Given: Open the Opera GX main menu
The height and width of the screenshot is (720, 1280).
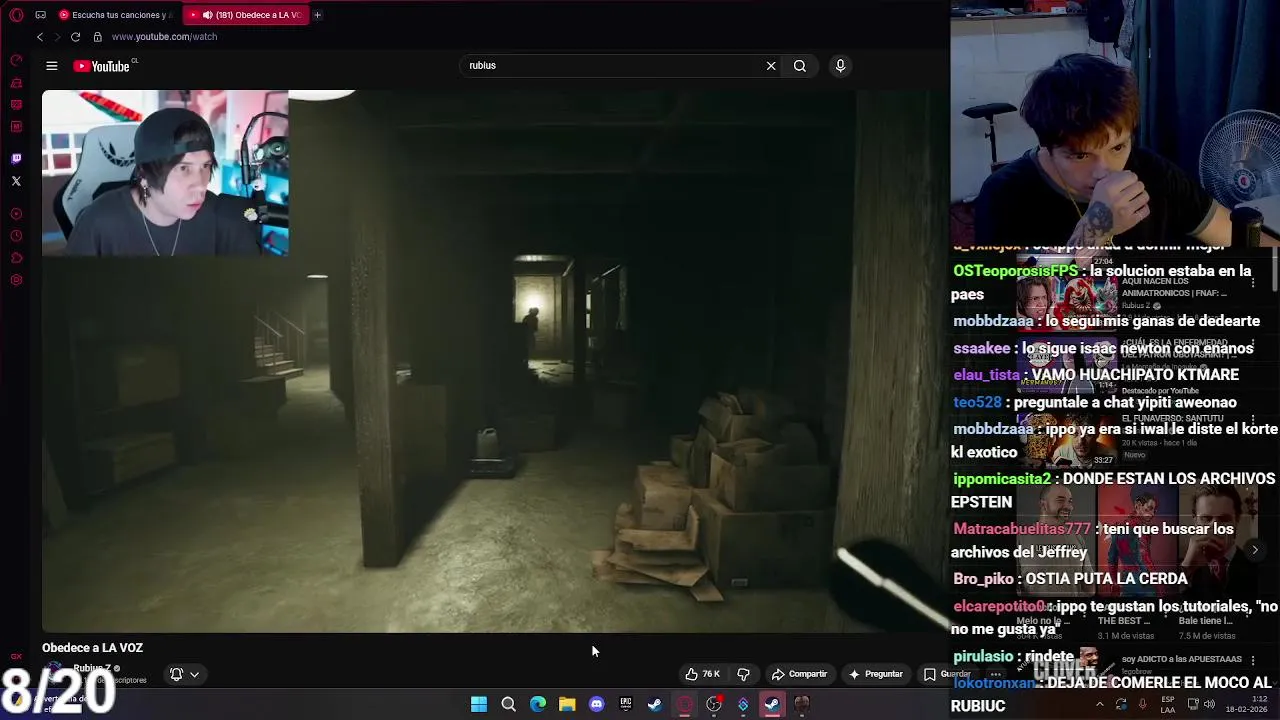Looking at the screenshot, I should 16,15.
